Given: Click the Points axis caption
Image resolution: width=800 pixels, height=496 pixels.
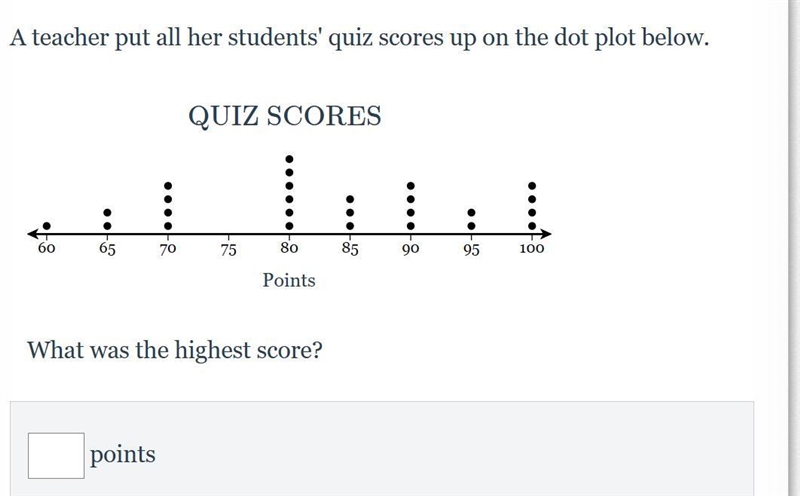Looking at the screenshot, I should pos(289,280).
